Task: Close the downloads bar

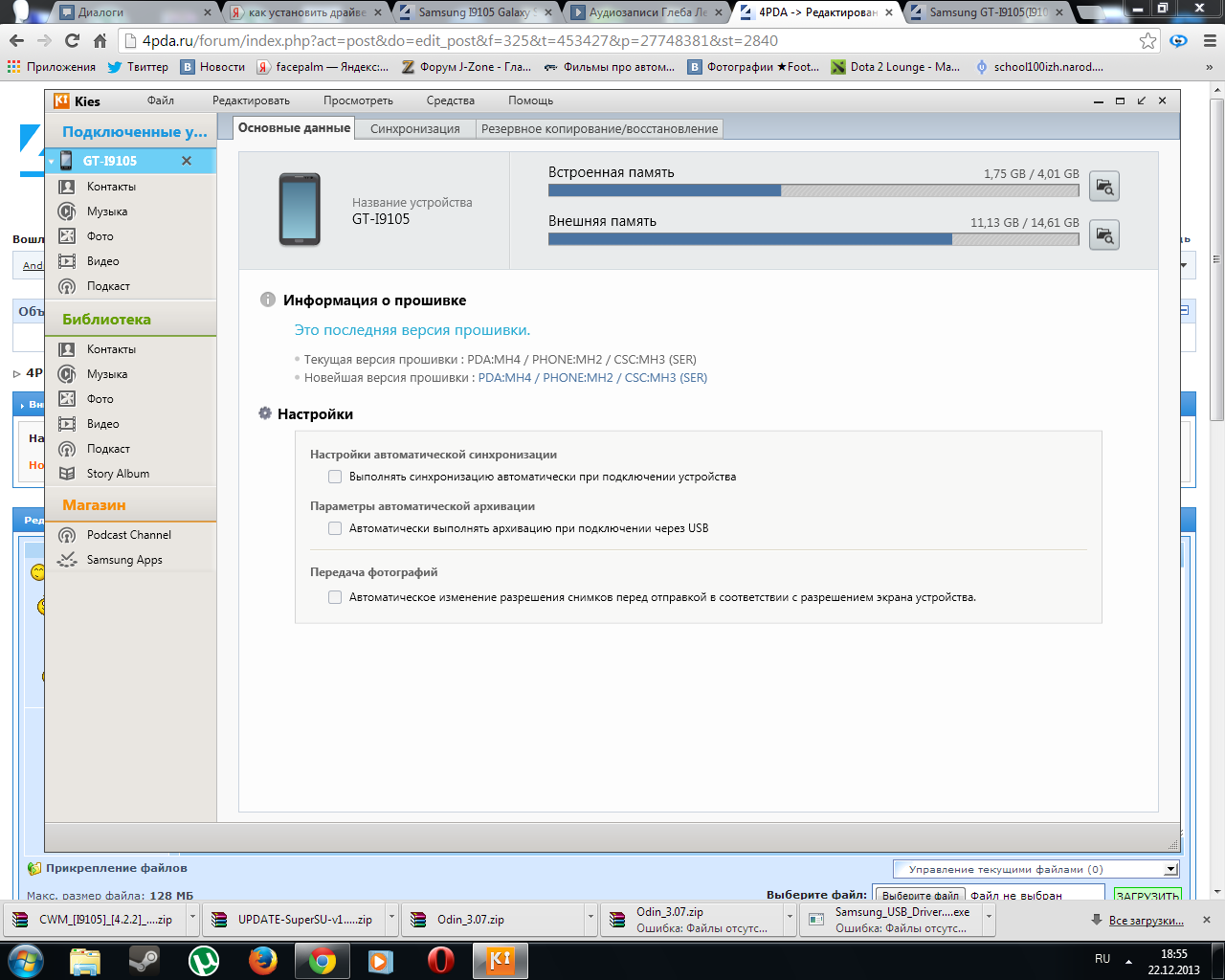Action: (x=1207, y=919)
